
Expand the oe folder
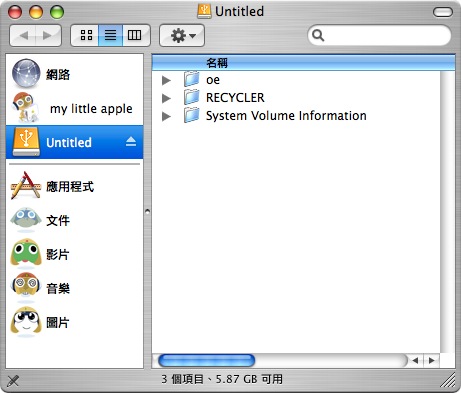click(166, 80)
